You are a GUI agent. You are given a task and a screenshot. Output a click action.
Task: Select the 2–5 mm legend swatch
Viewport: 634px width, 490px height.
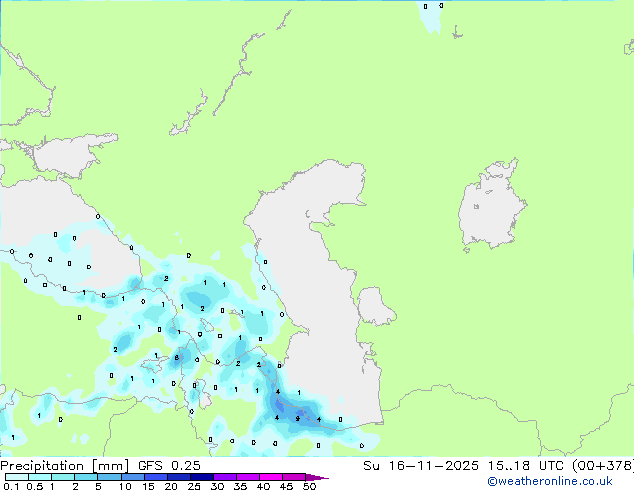tap(86, 477)
